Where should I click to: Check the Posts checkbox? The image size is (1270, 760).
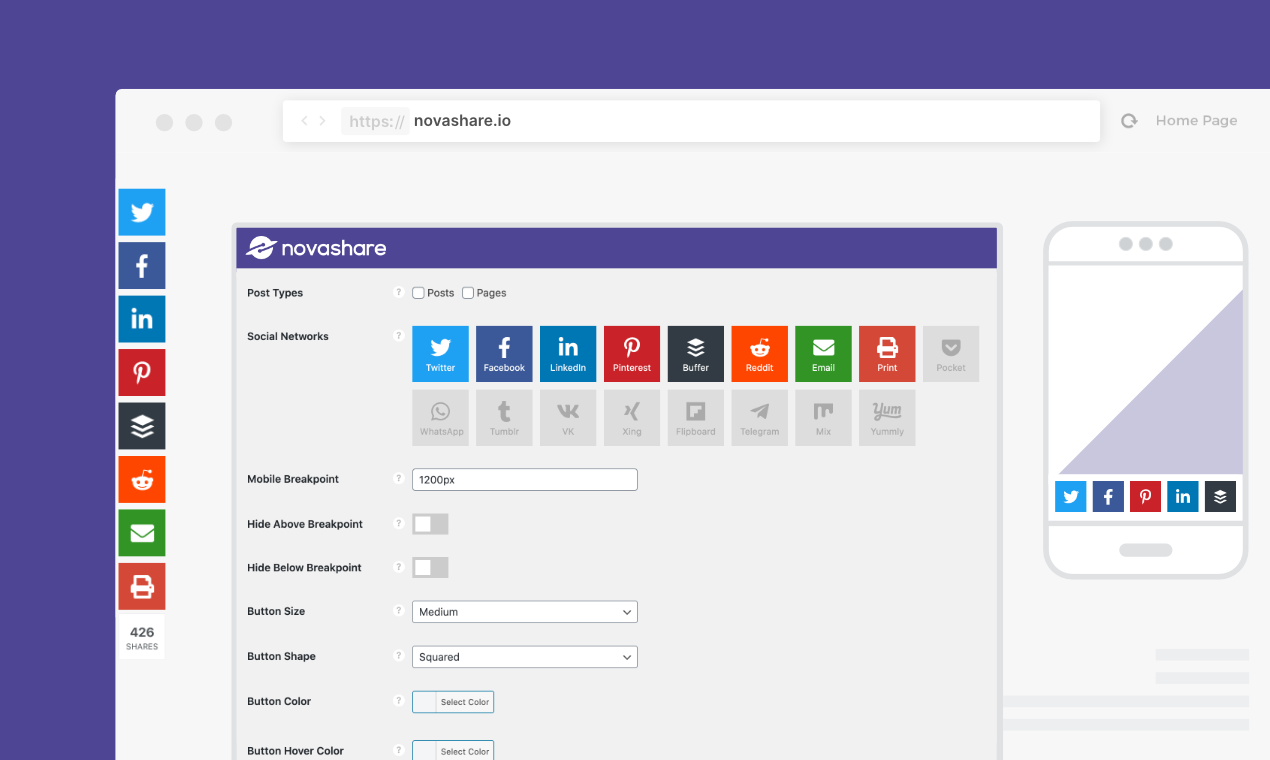click(x=419, y=293)
